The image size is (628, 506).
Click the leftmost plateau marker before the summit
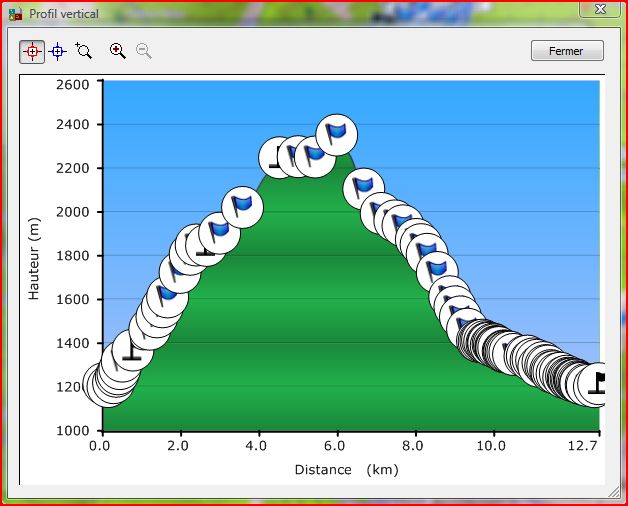[278, 157]
